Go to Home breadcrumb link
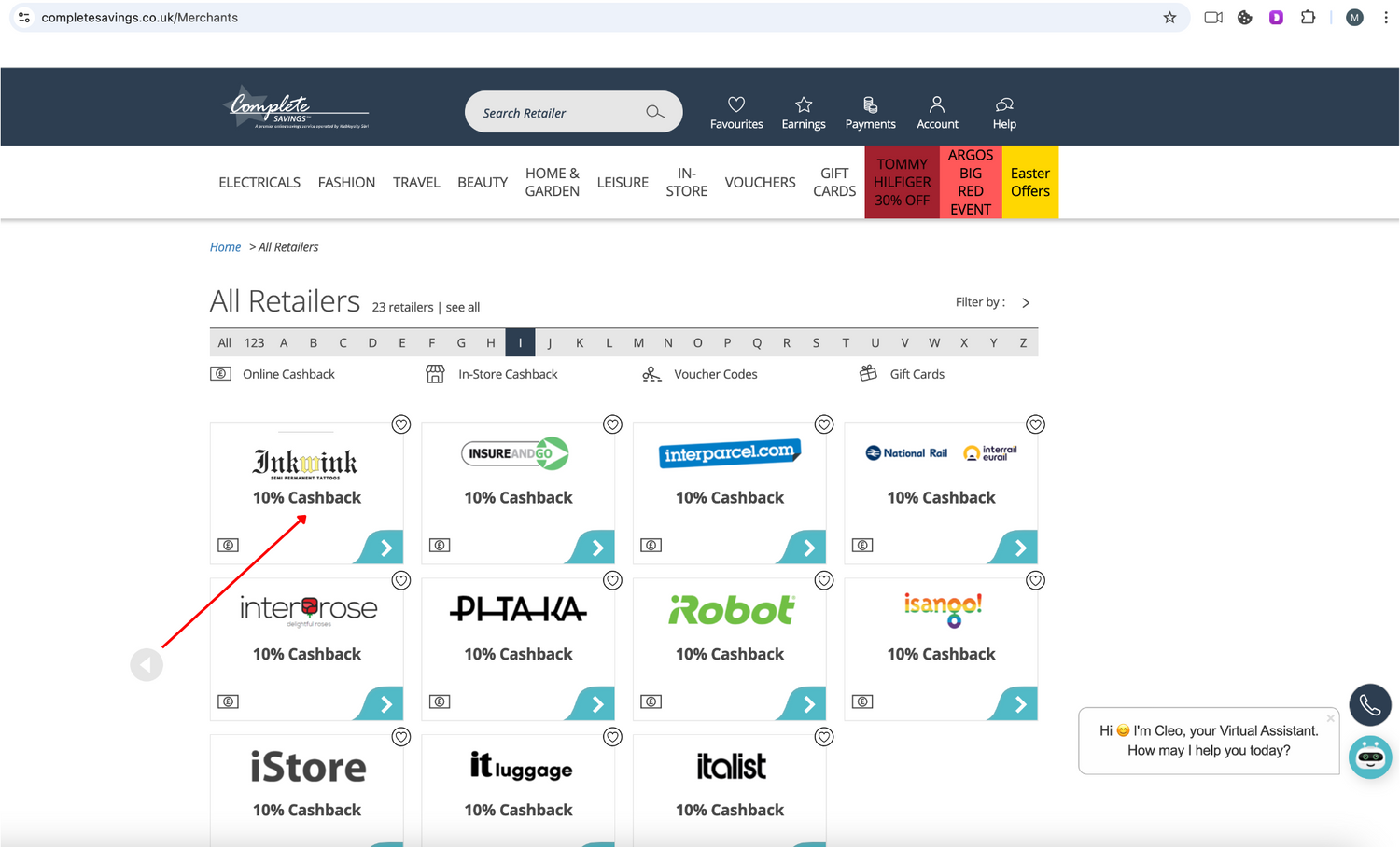Screen dimensions: 1400x847 point(225,247)
